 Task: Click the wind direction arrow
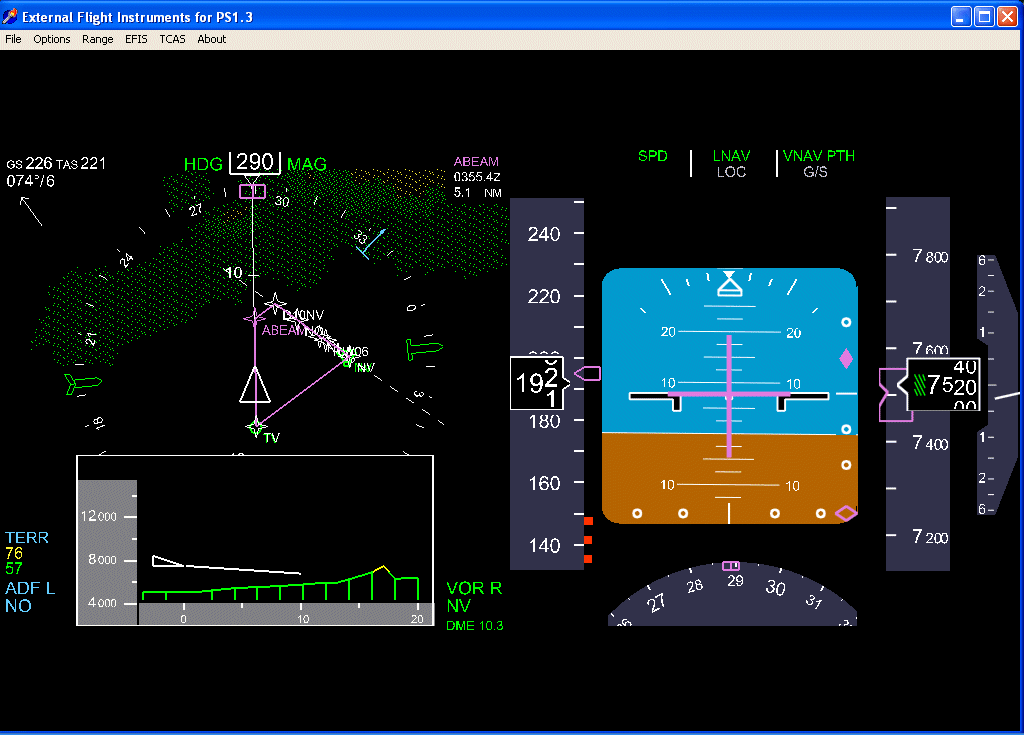coord(31,211)
